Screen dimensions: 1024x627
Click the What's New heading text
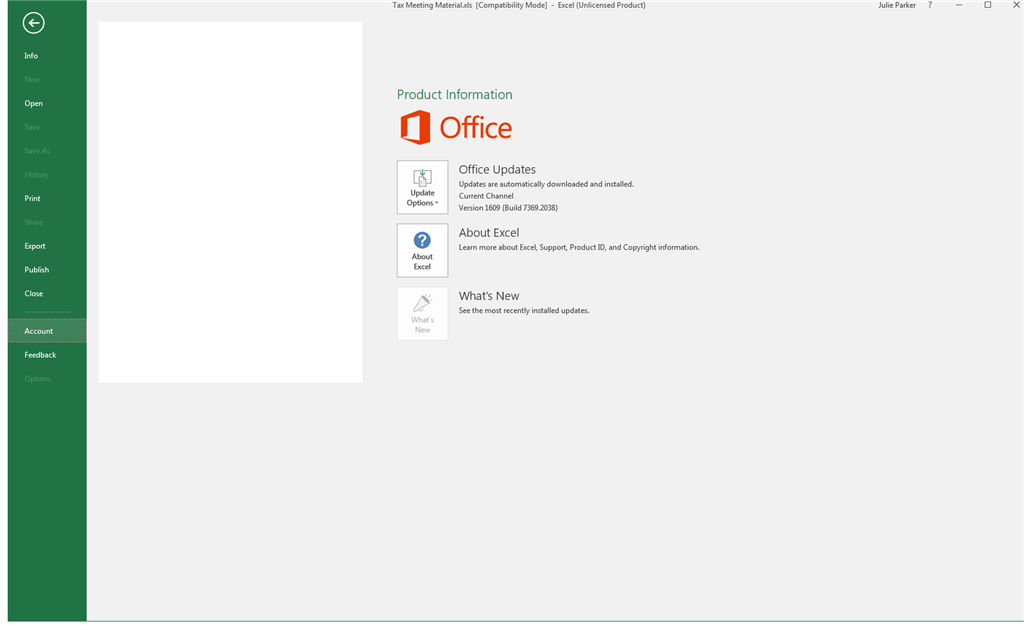[488, 297]
